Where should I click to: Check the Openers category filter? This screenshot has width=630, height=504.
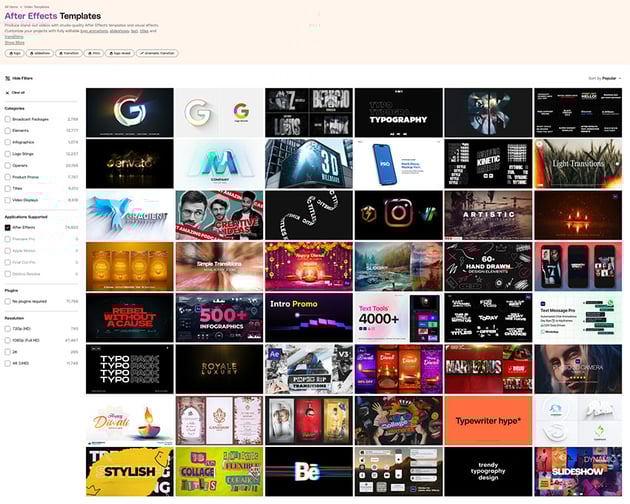8,166
